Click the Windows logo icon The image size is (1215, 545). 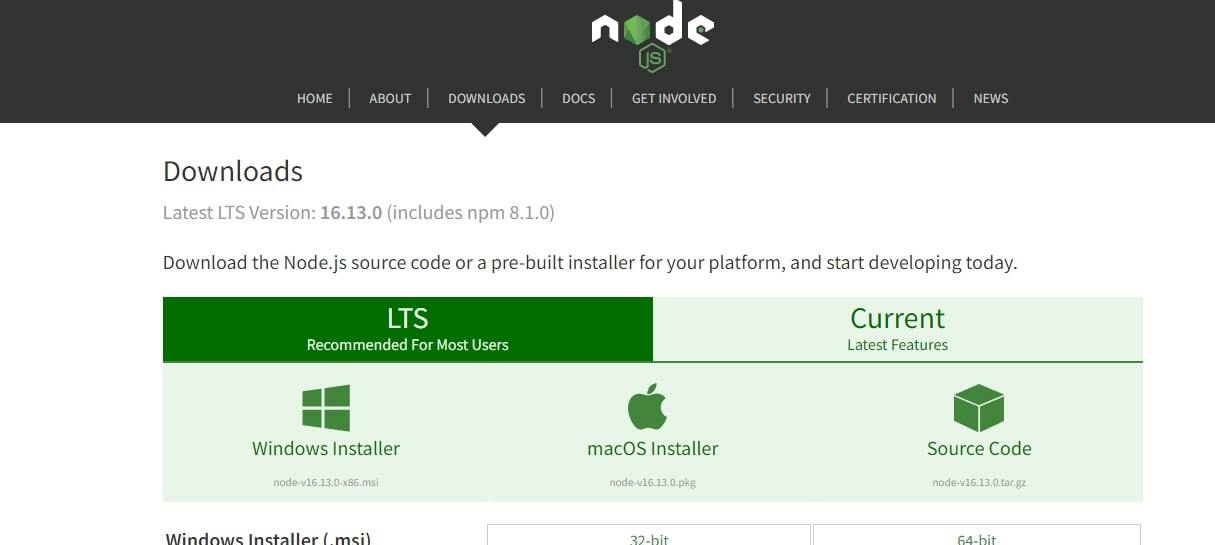326,408
